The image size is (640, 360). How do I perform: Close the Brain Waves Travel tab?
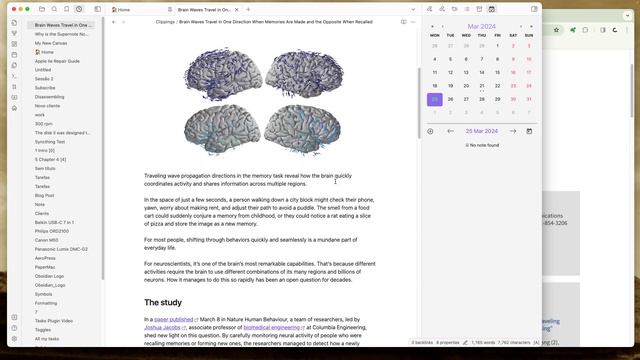237,9
